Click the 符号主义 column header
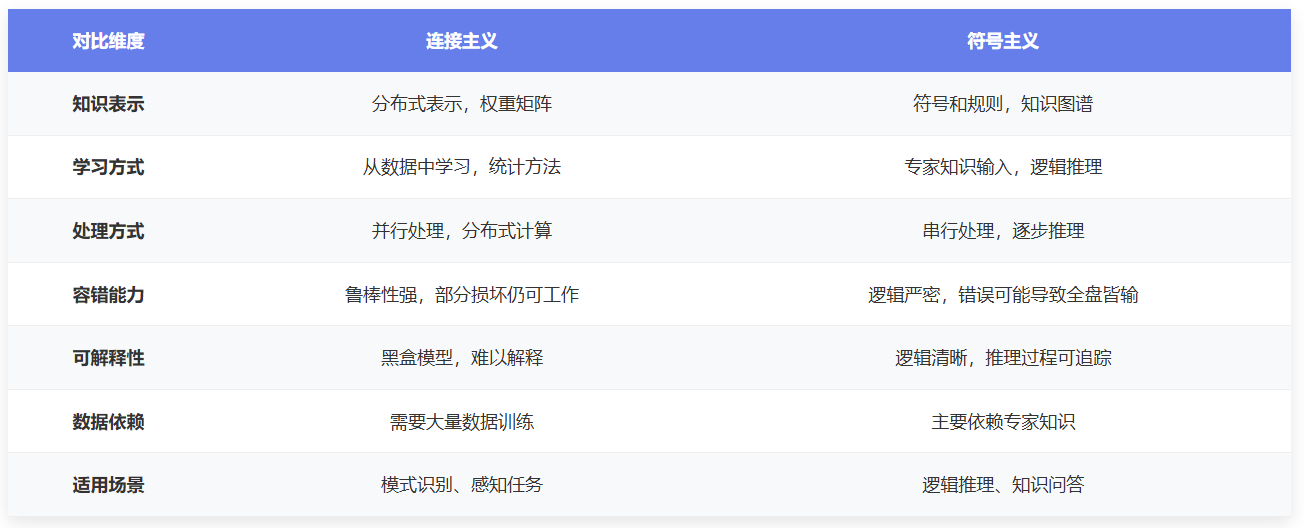This screenshot has width=1304, height=528. click(1003, 41)
